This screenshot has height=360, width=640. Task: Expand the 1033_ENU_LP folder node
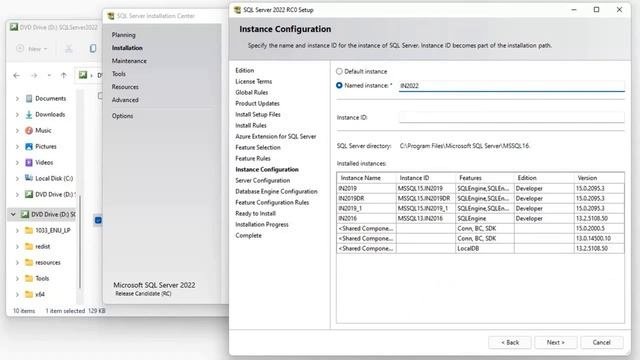tap(17, 231)
